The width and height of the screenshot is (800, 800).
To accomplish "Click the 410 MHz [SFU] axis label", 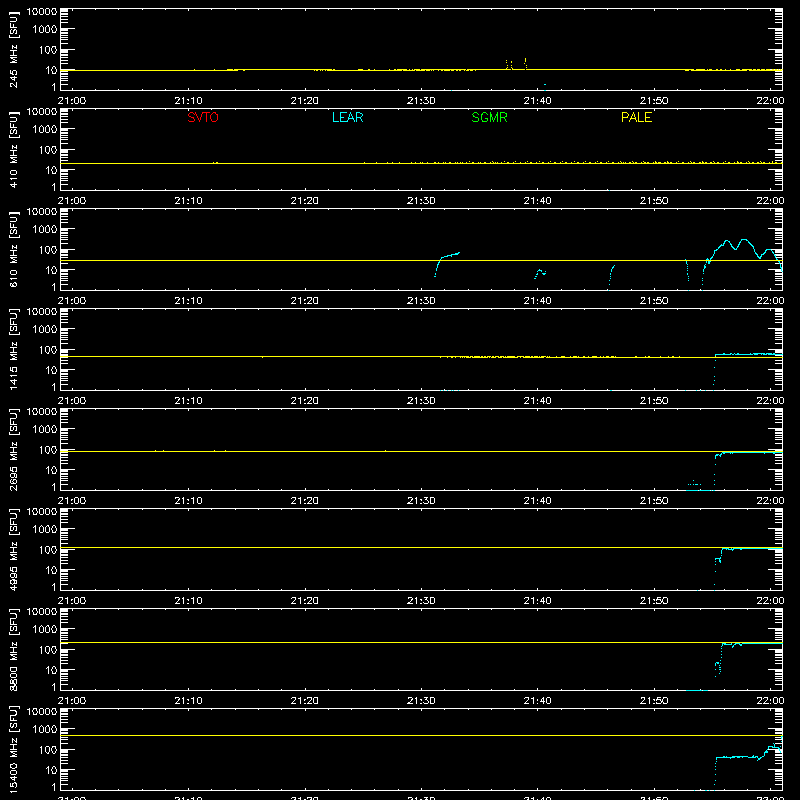I will pos(14,149).
